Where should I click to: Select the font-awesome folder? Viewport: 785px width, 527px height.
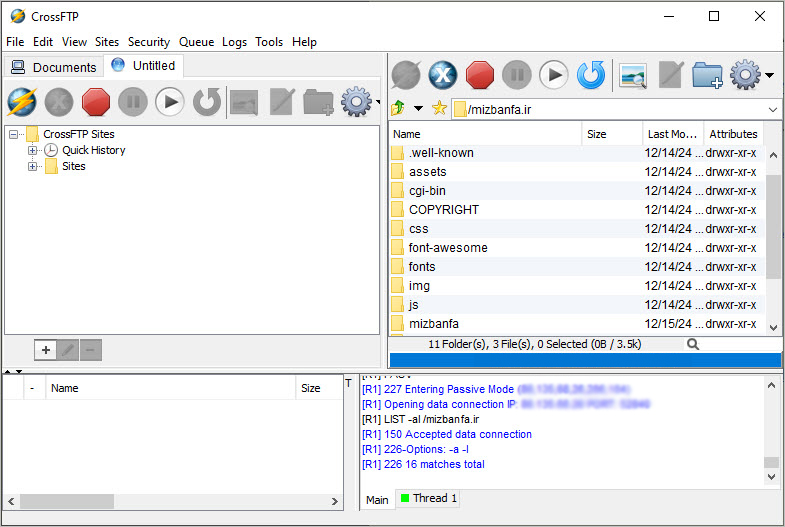[577, 248]
